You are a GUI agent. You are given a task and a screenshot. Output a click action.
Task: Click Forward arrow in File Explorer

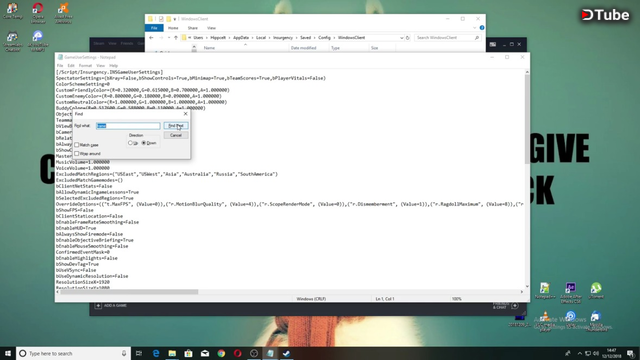click(x=161, y=38)
